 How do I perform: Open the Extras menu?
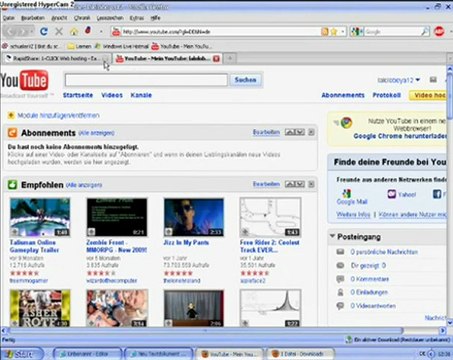137,18
